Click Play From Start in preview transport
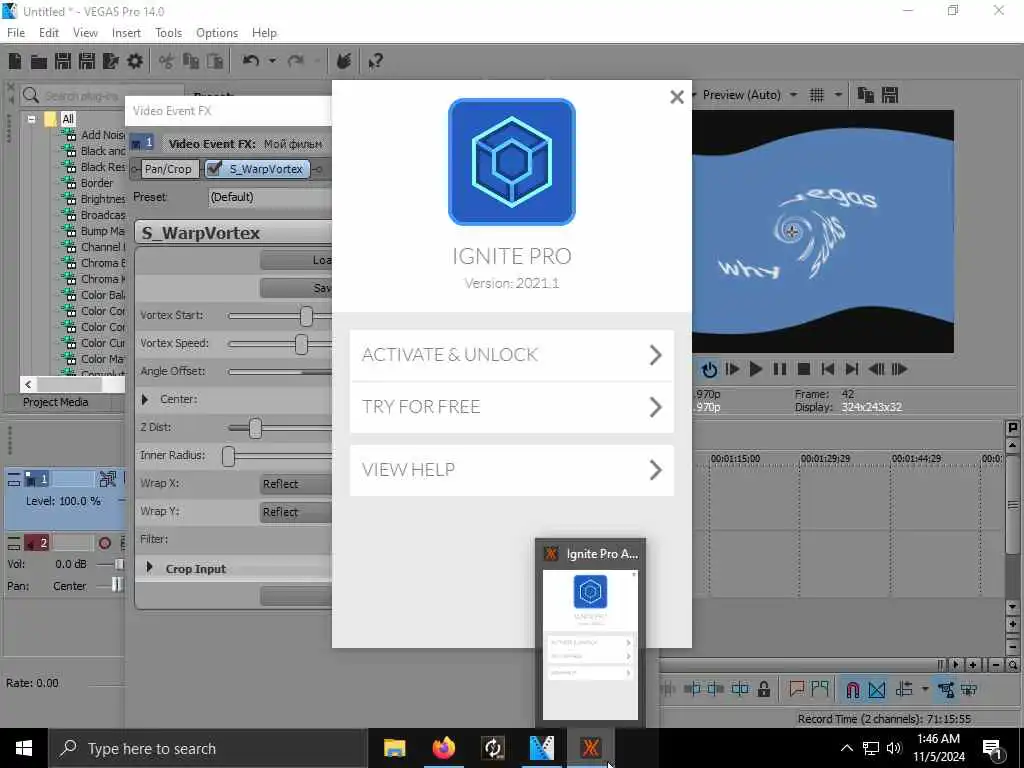 click(x=732, y=370)
